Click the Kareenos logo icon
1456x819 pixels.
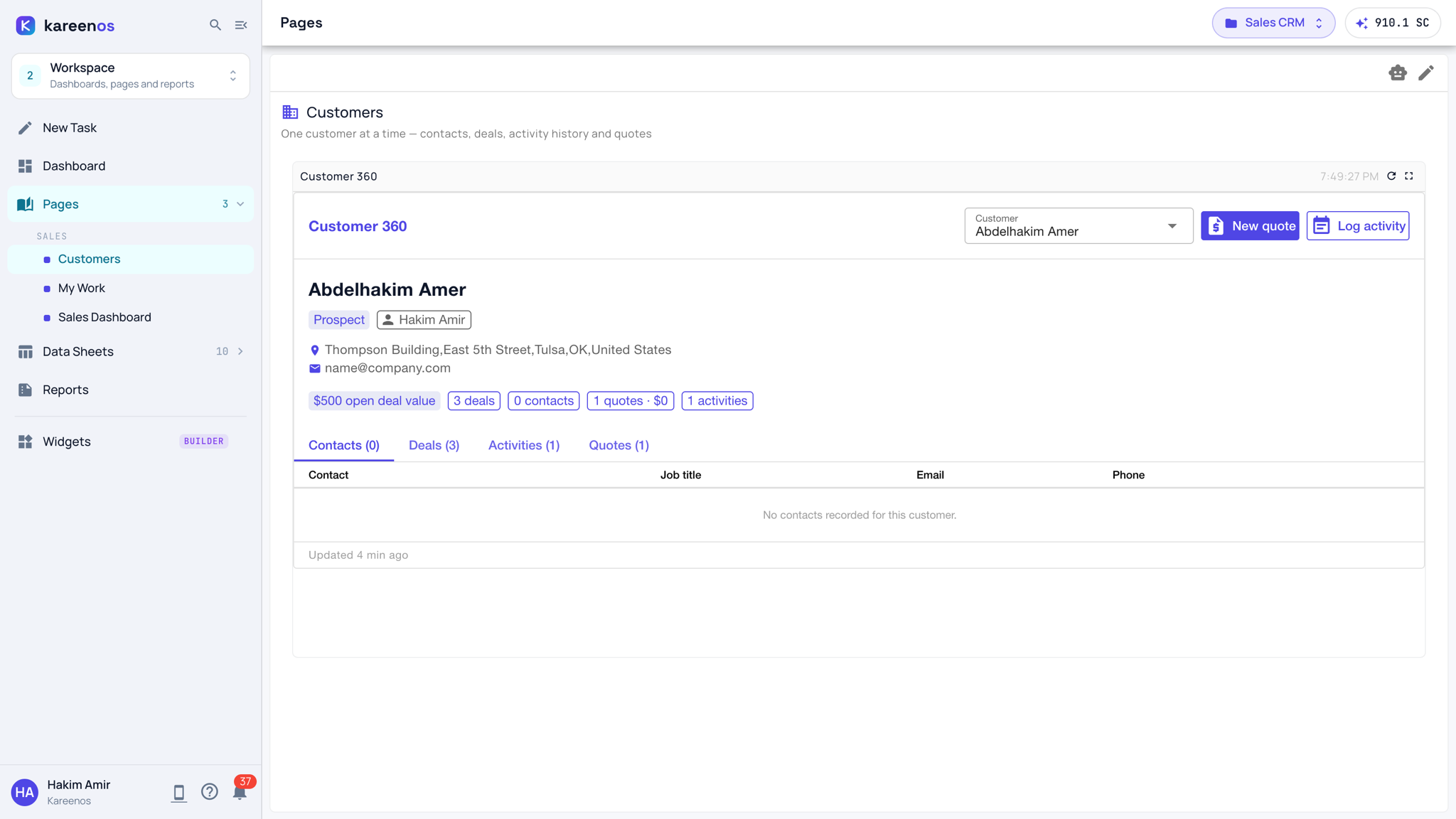(26, 26)
